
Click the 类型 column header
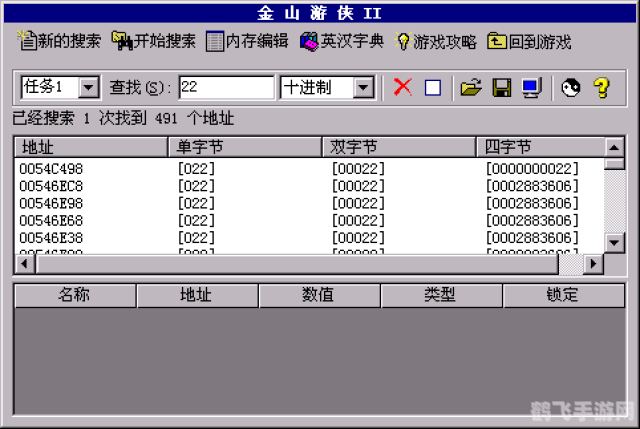click(441, 295)
